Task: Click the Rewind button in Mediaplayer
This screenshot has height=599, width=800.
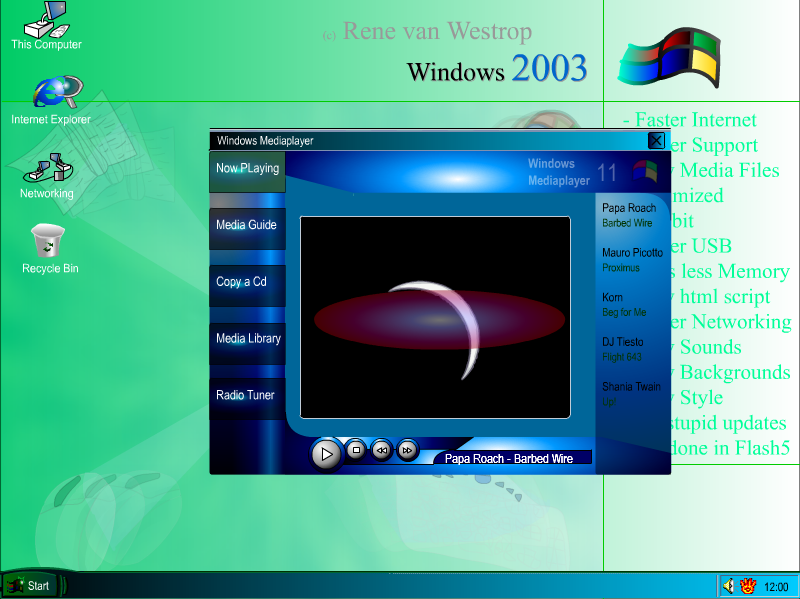Action: 382,450
